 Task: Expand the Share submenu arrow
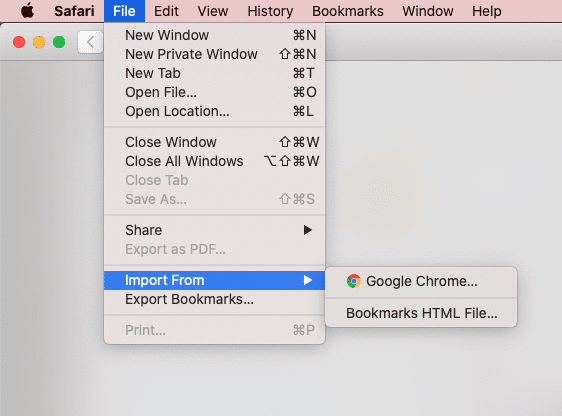308,230
